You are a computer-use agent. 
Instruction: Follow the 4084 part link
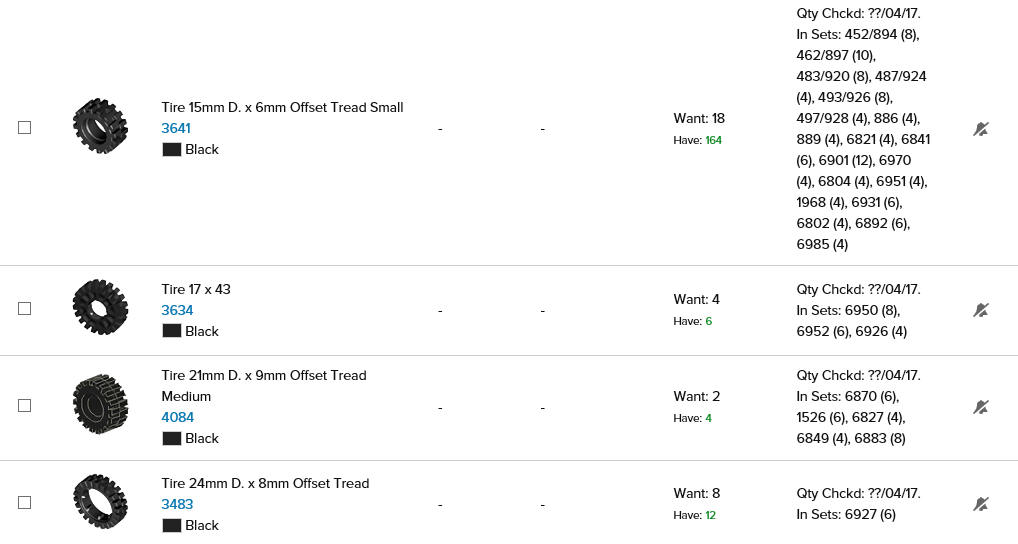pos(178,417)
